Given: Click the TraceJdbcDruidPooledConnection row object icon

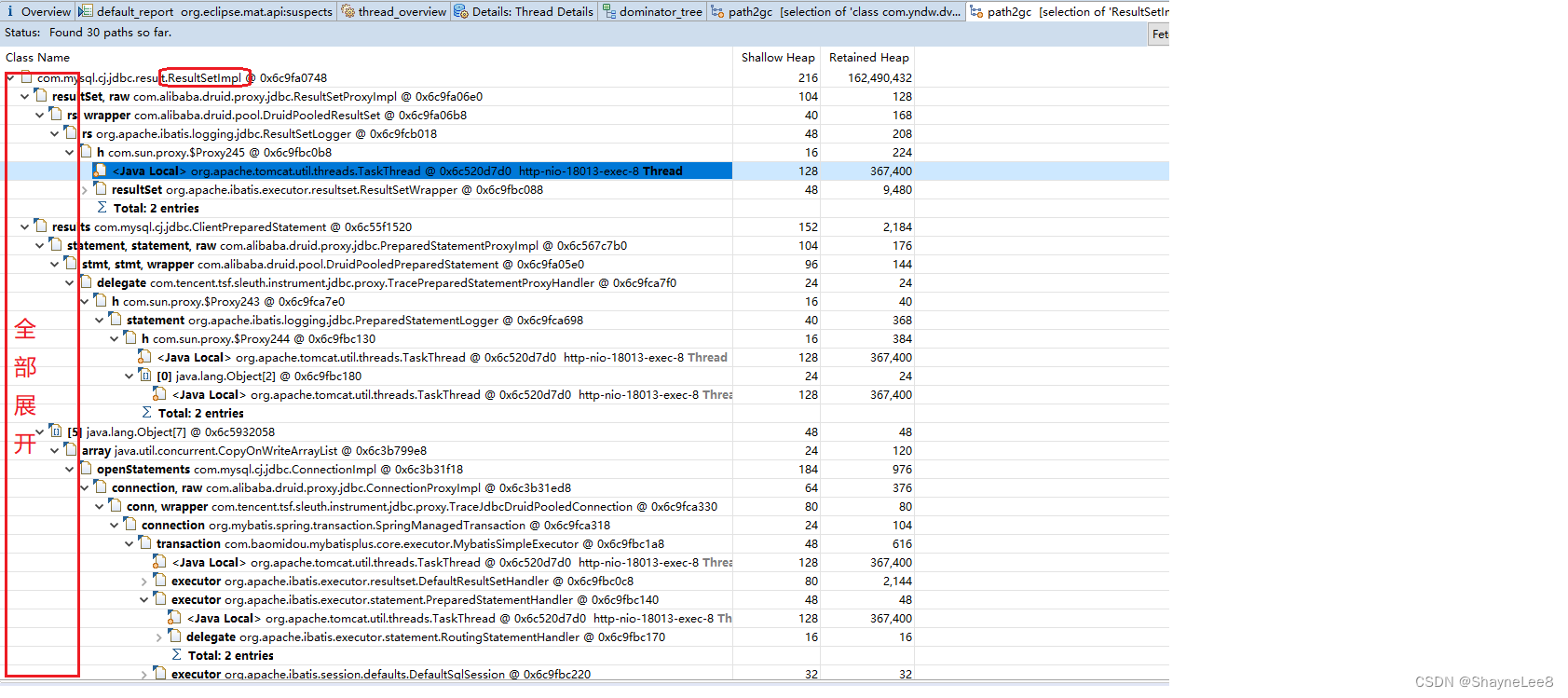Looking at the screenshot, I should tap(116, 506).
